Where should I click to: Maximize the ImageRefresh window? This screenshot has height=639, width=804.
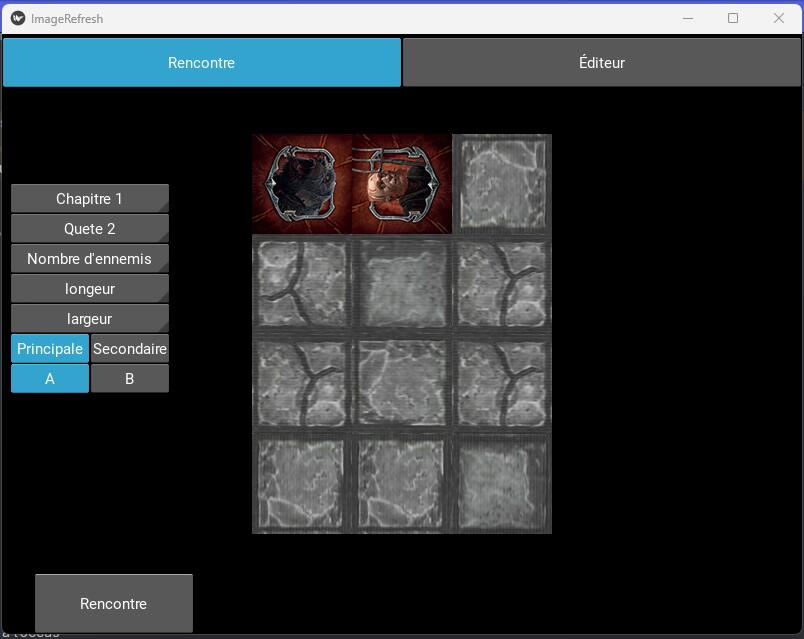click(x=733, y=18)
